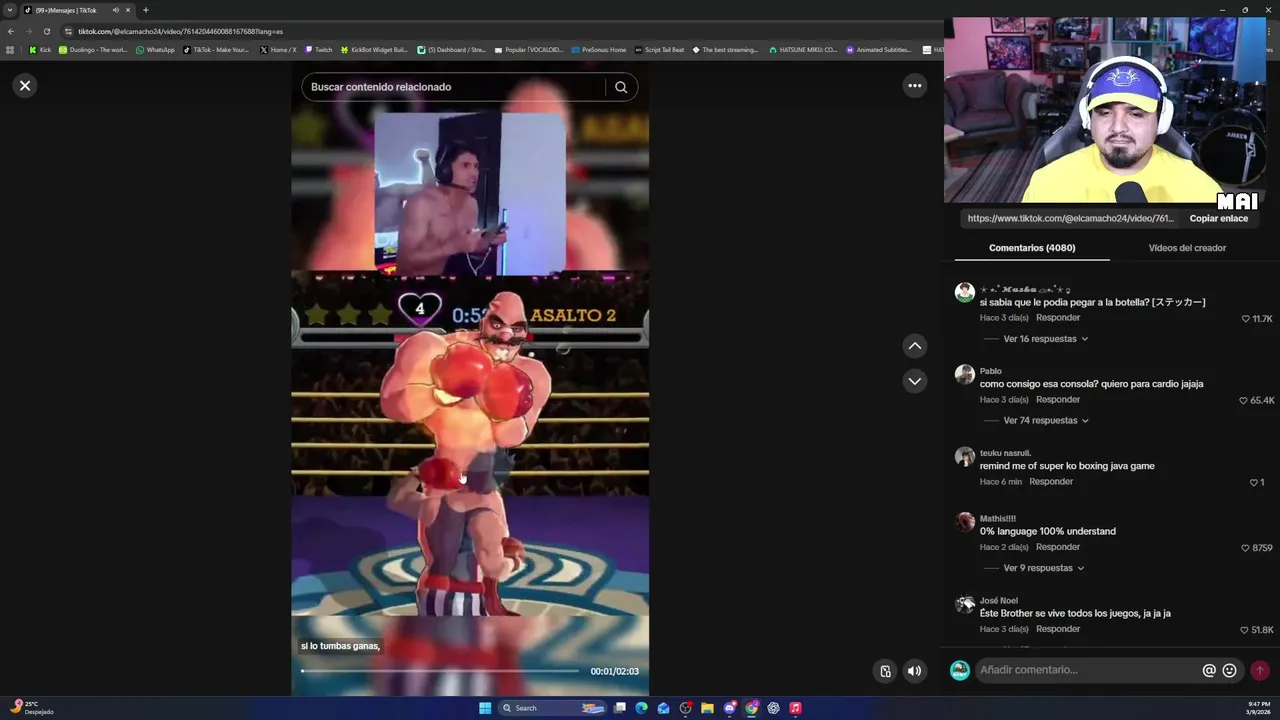Go to previous video with up arrow
Screen dimensions: 1280x720
(x=914, y=346)
